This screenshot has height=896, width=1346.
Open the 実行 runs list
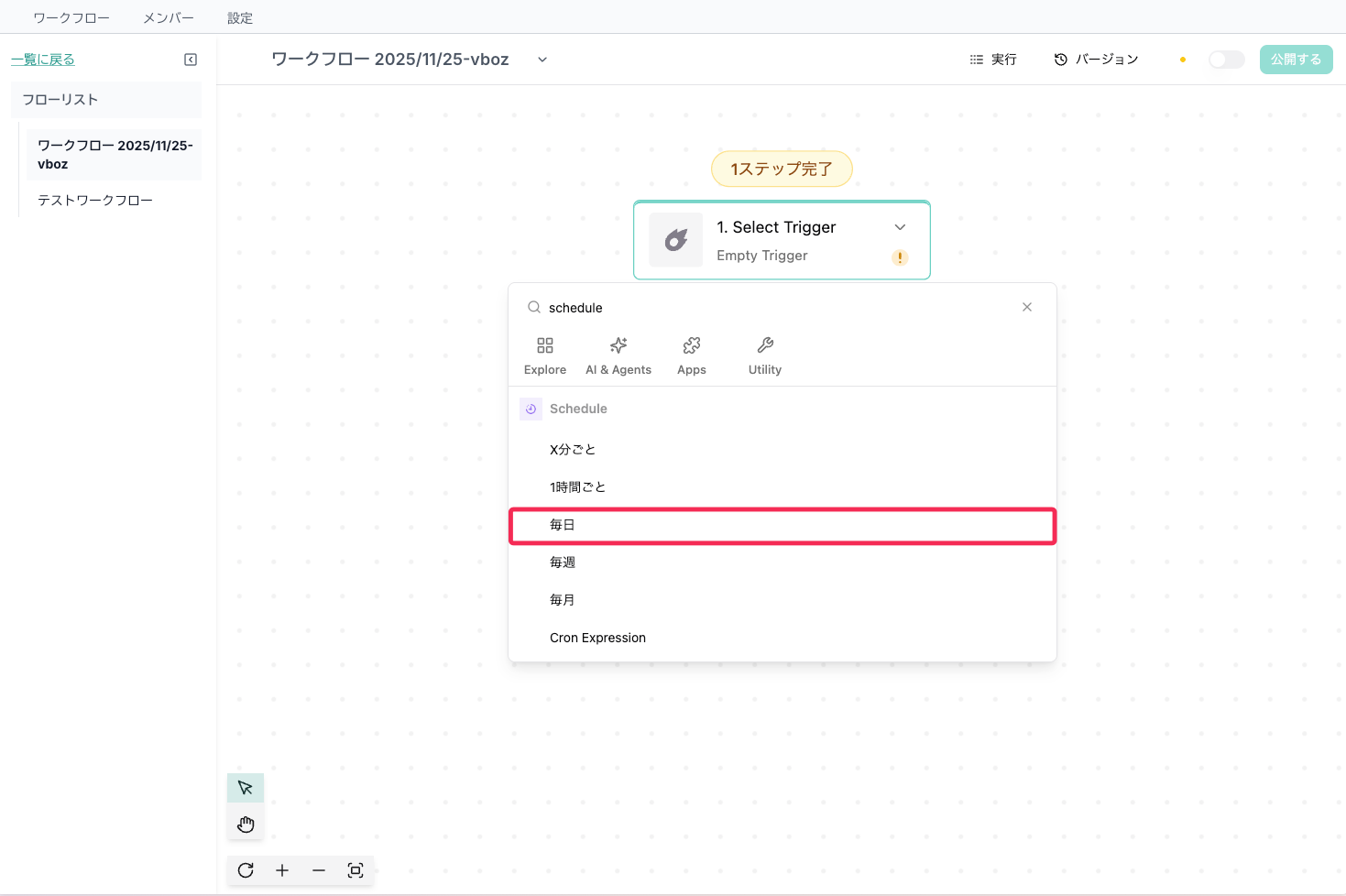(993, 60)
